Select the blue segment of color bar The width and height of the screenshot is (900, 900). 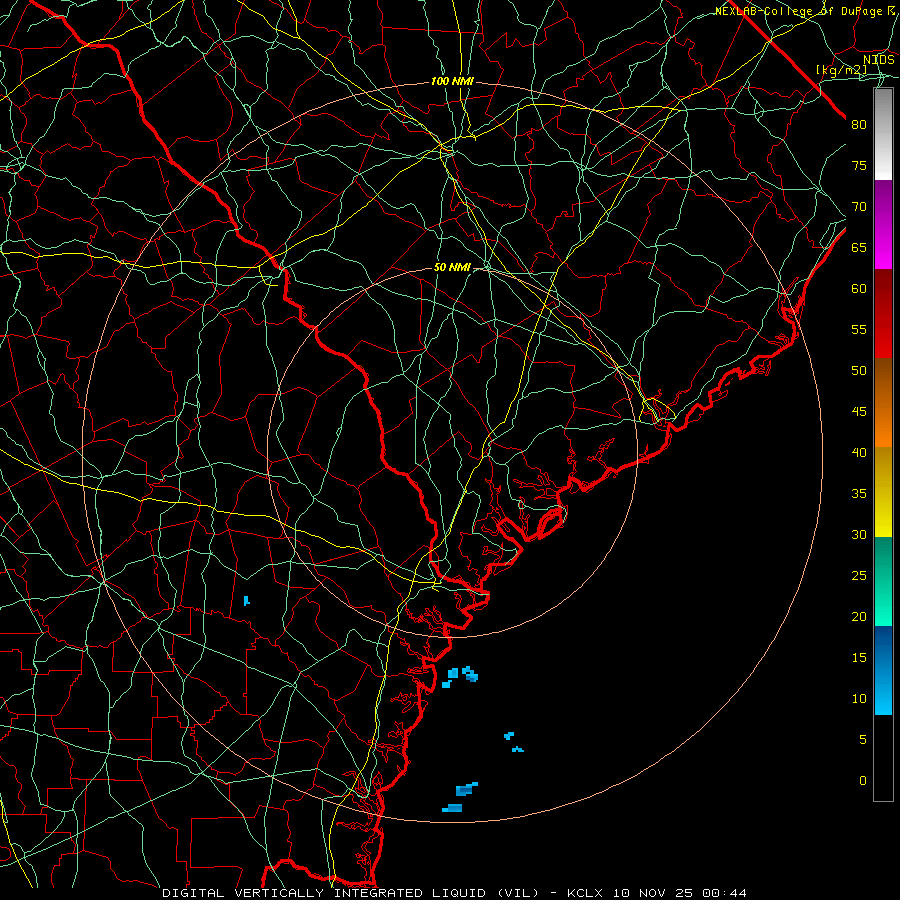[883, 670]
